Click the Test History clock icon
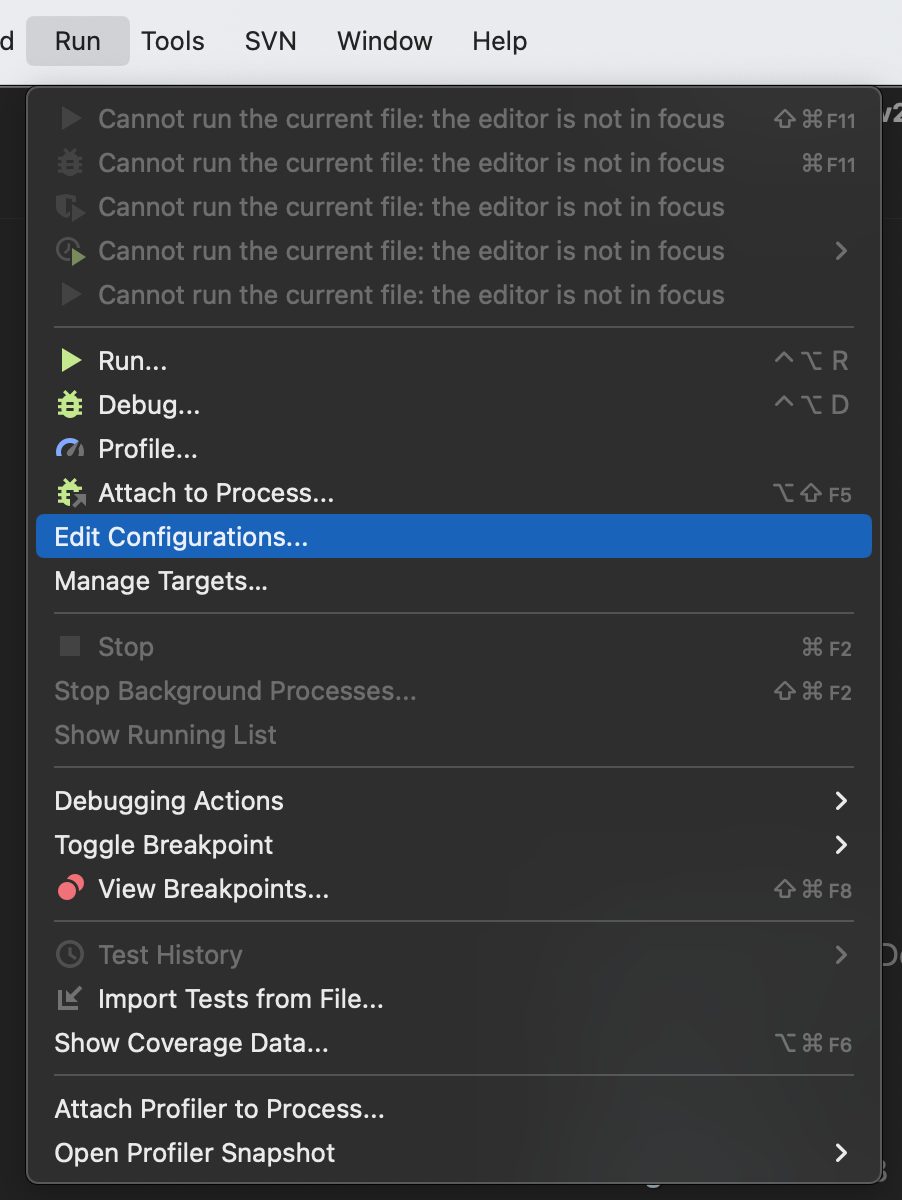This screenshot has height=1200, width=902. pos(70,955)
